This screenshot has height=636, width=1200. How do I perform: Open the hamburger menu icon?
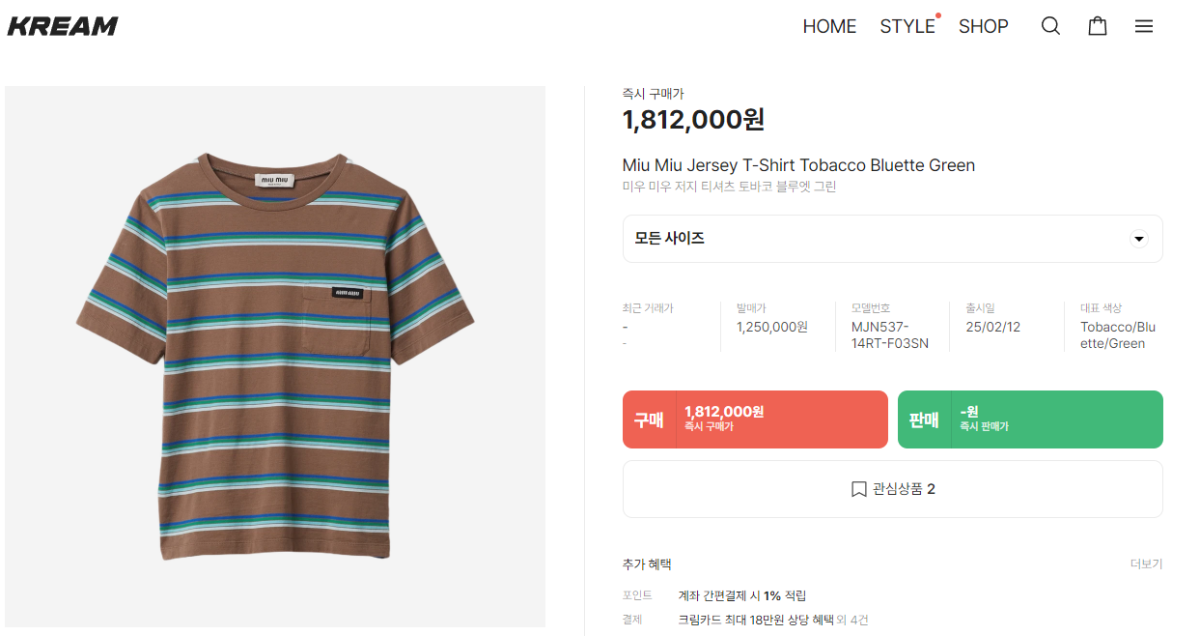(1144, 26)
